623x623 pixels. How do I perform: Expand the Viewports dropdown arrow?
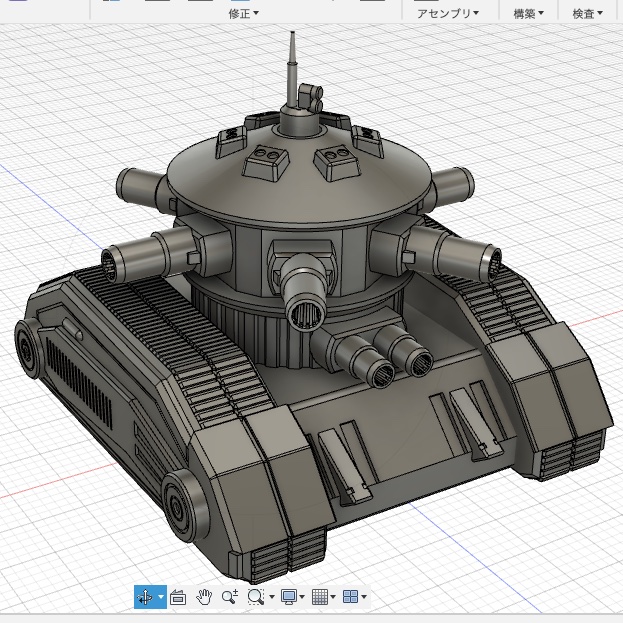pyautogui.click(x=364, y=596)
